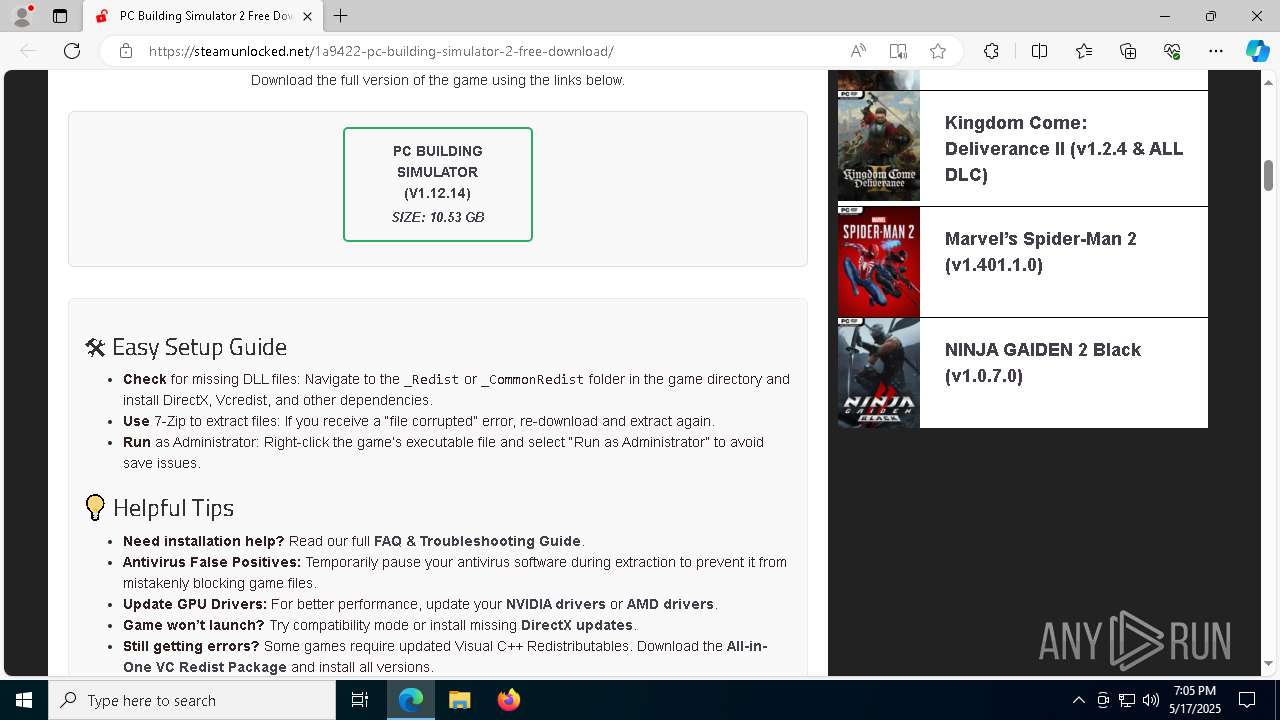Open the Windows Start menu
The image size is (1280, 720).
24,700
